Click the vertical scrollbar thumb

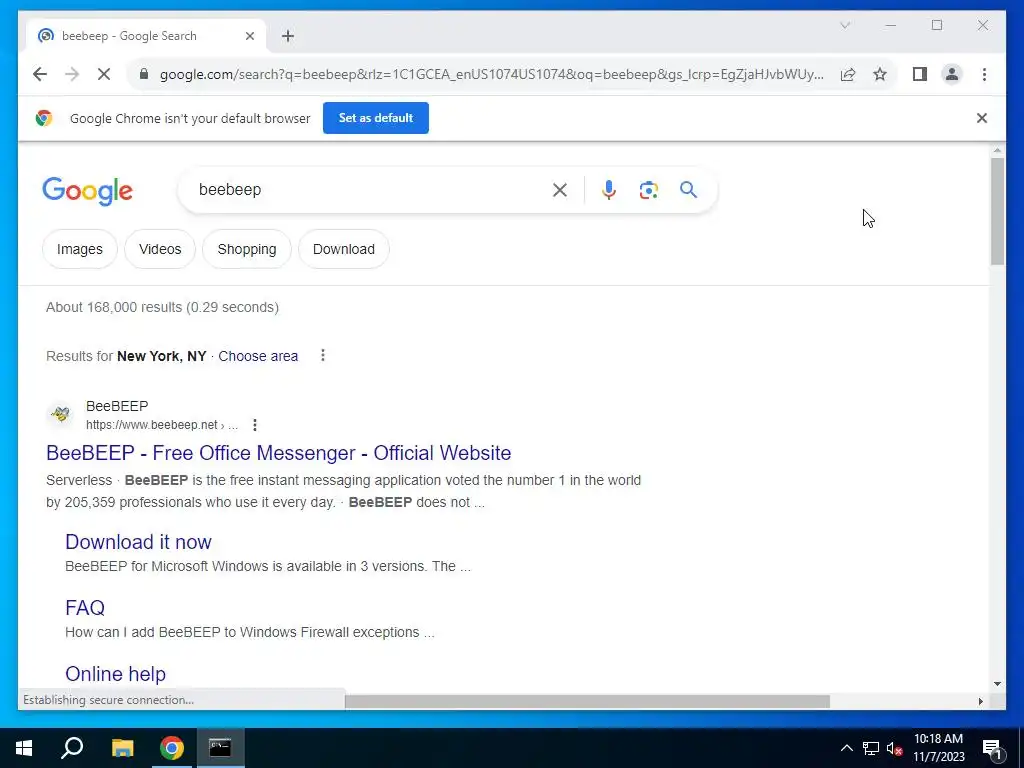[x=997, y=211]
